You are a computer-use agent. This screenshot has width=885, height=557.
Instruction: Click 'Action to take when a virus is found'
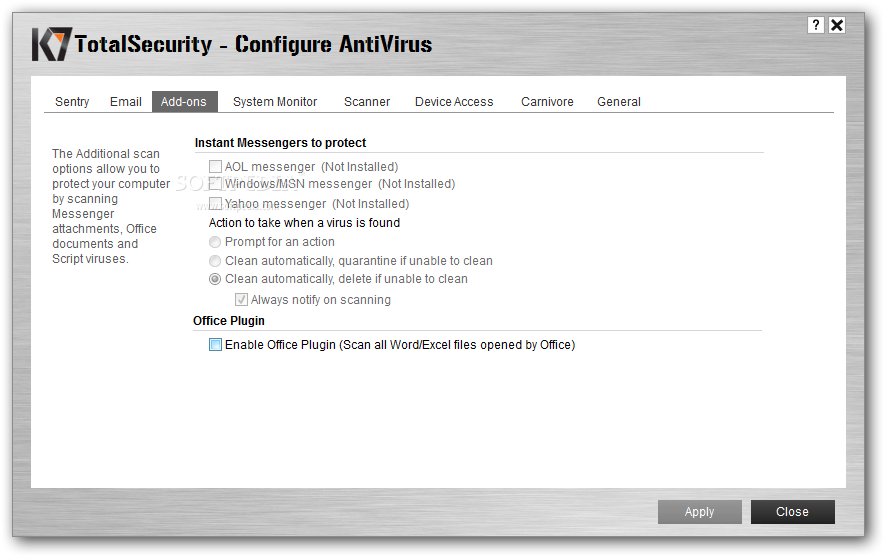tap(304, 223)
